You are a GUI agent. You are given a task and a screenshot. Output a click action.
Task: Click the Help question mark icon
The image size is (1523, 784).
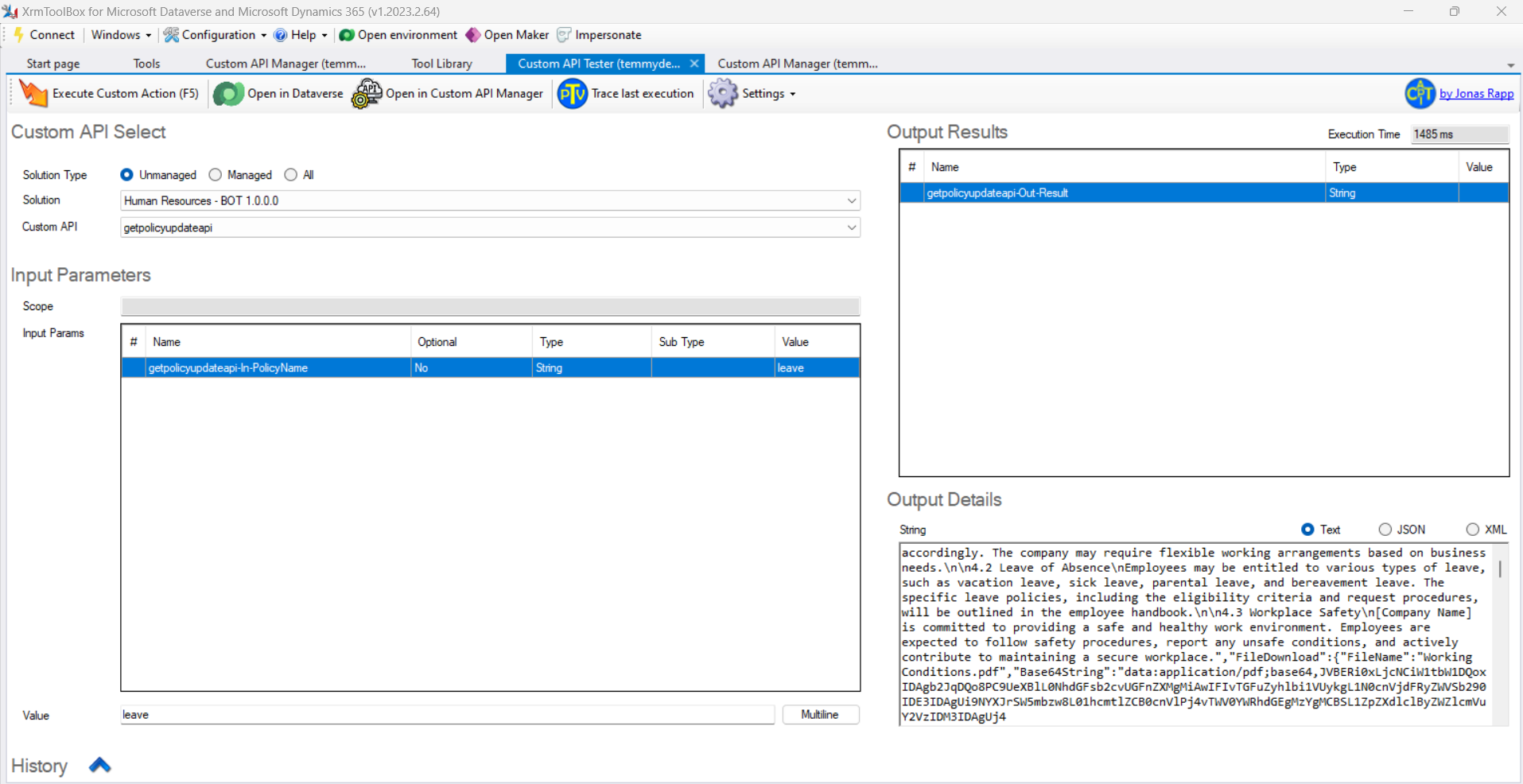280,35
